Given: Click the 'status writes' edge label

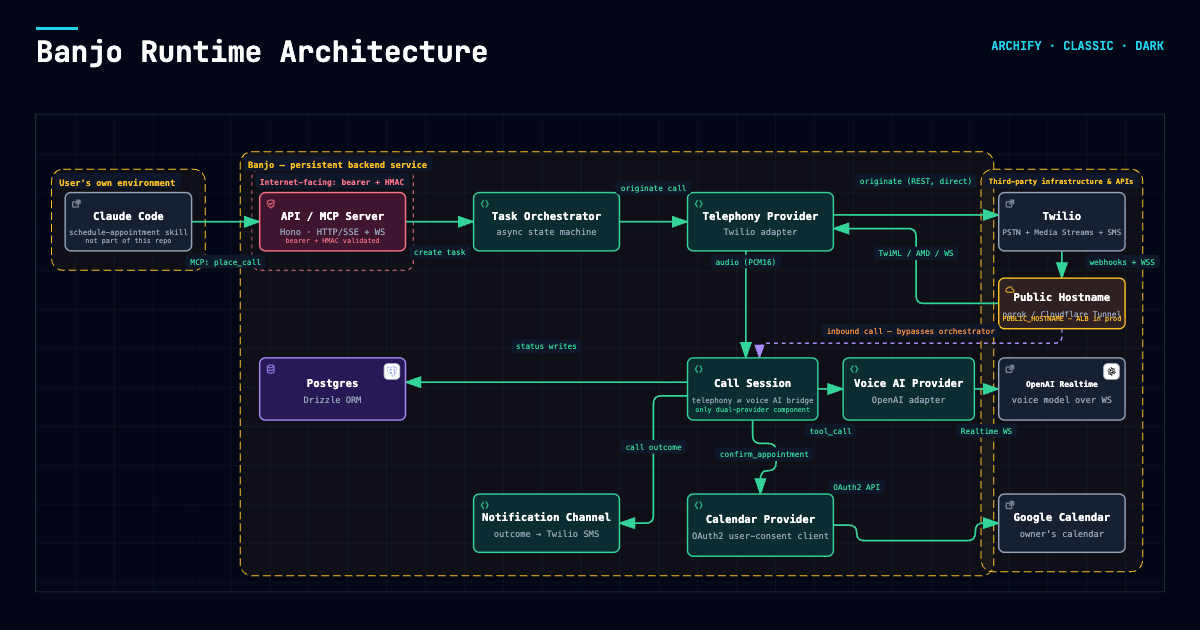Looking at the screenshot, I should click(x=546, y=346).
